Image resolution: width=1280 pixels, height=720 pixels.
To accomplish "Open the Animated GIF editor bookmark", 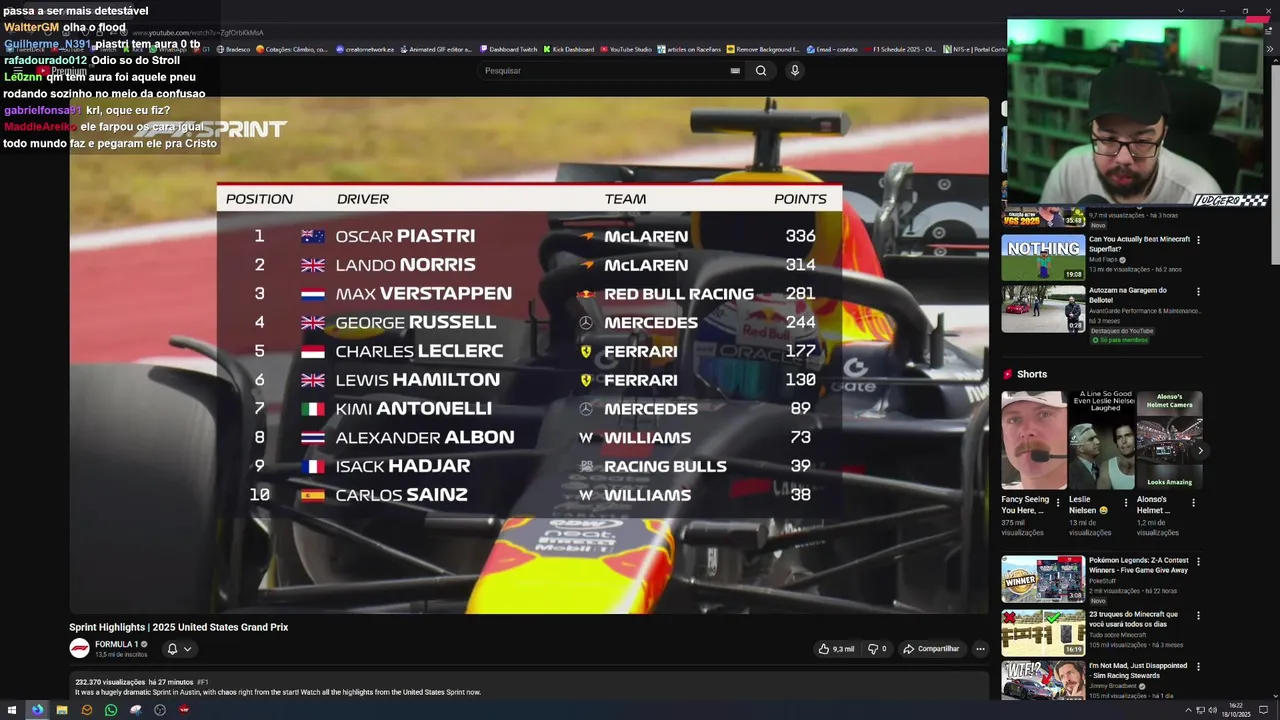I will tap(437, 49).
